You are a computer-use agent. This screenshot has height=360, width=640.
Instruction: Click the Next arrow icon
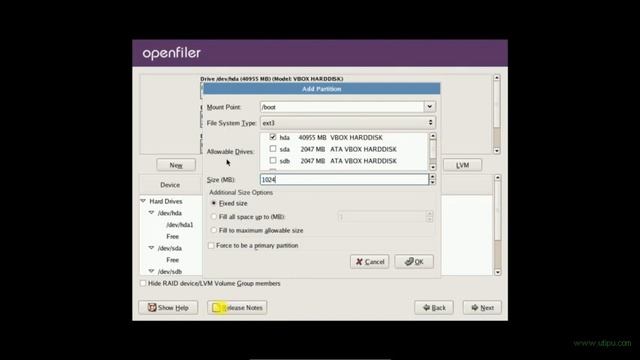[475, 307]
